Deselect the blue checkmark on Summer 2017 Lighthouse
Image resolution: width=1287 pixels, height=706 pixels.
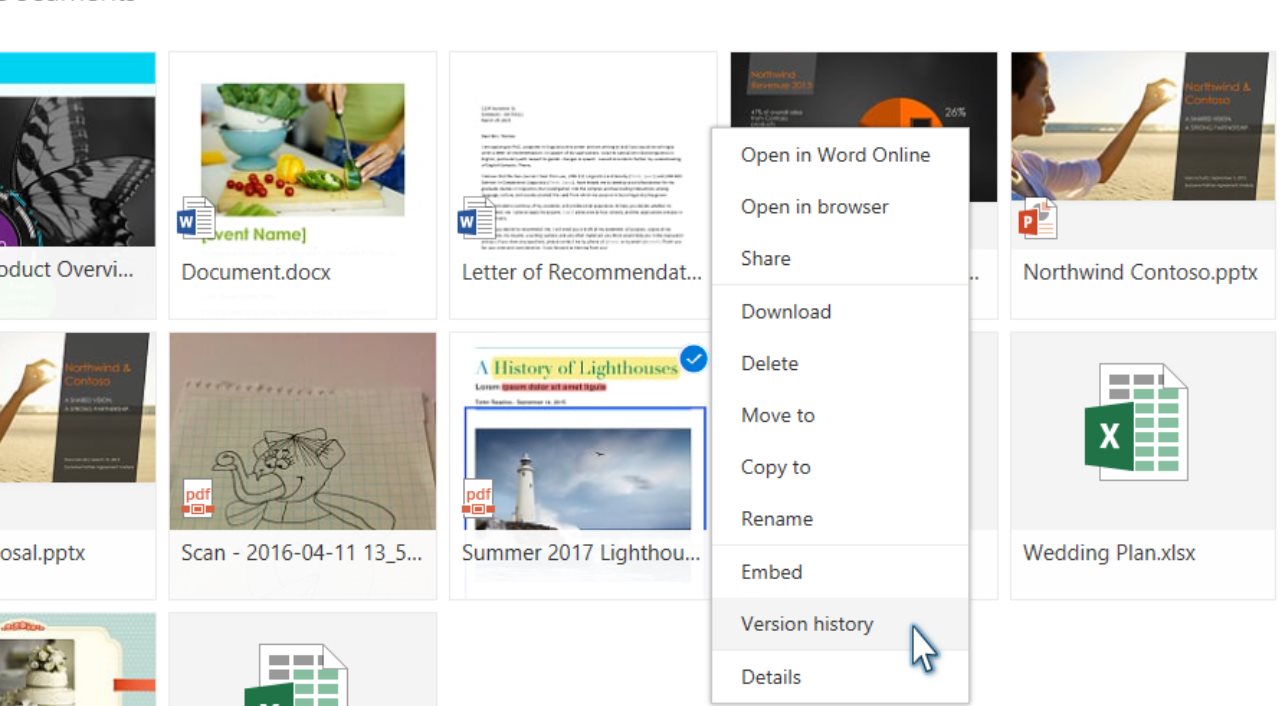click(x=693, y=358)
